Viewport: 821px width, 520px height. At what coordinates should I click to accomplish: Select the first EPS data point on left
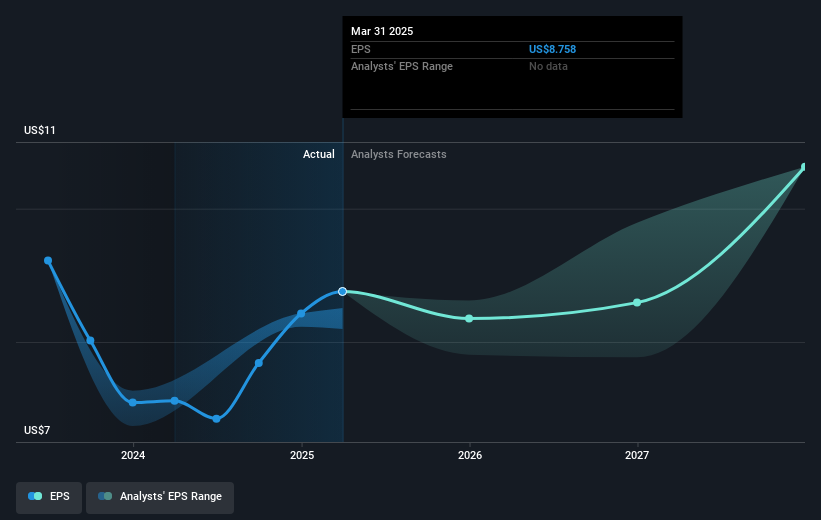click(48, 261)
